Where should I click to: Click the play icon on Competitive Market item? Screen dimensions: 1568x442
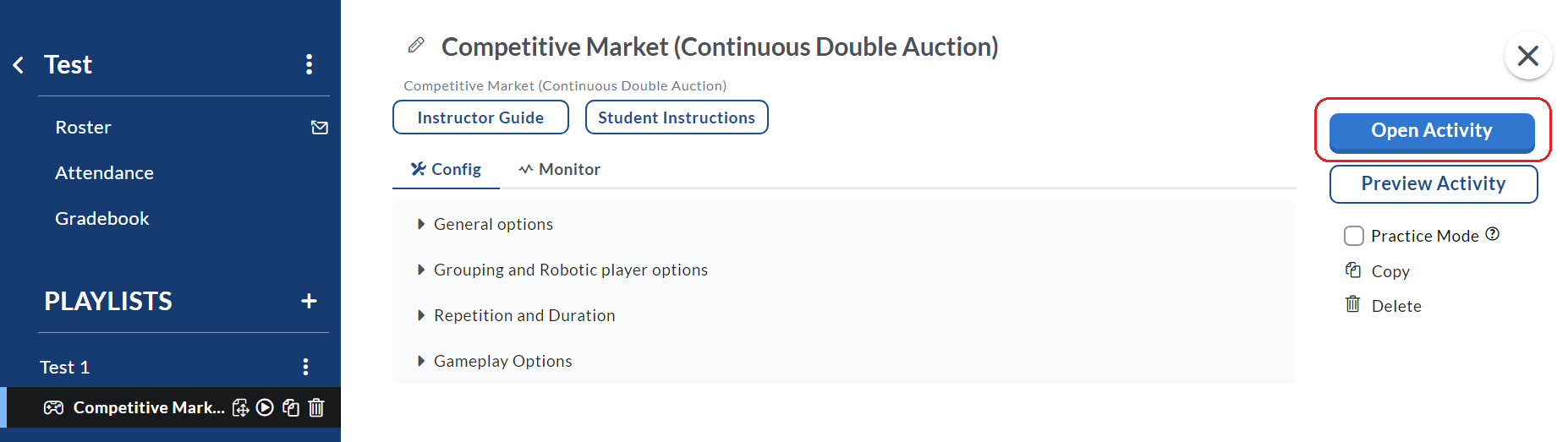pos(265,407)
